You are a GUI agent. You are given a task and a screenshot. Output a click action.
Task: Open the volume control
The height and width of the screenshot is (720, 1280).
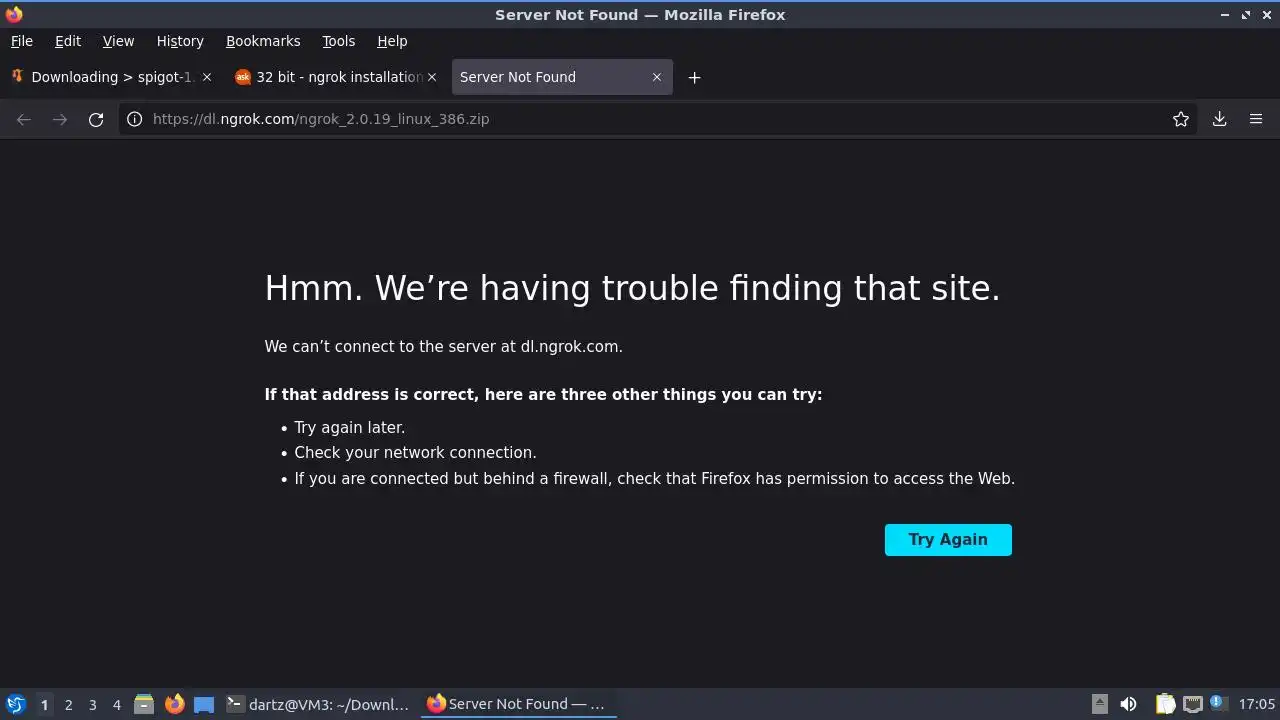pos(1128,704)
